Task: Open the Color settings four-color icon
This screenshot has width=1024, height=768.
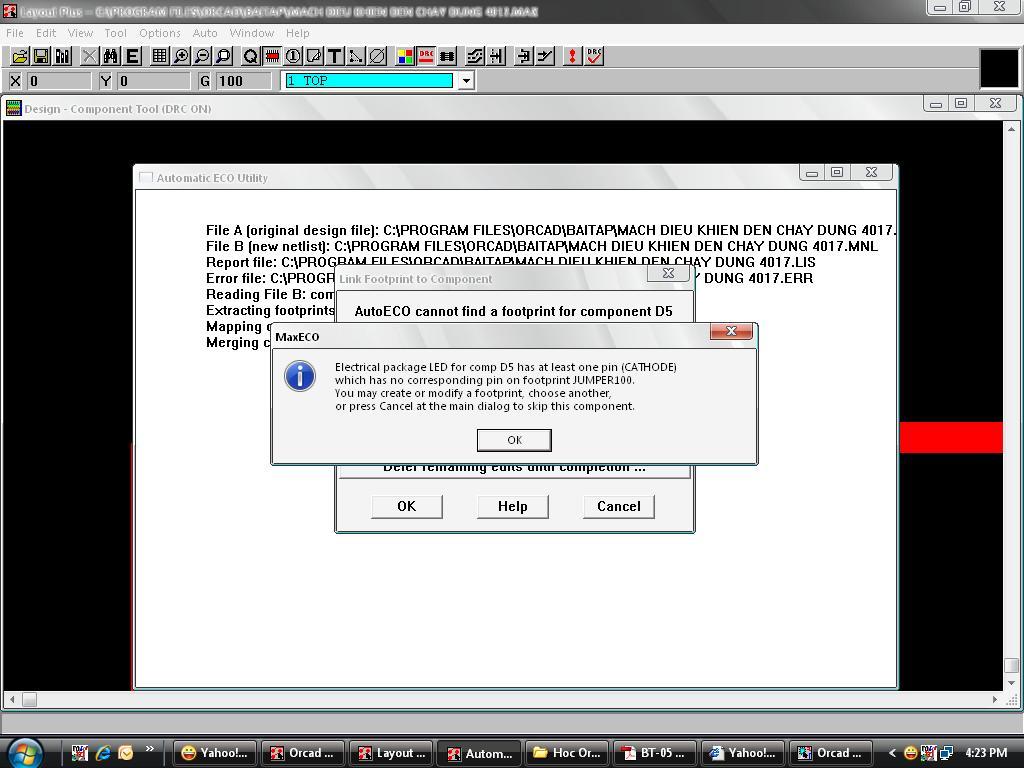Action: [x=405, y=56]
